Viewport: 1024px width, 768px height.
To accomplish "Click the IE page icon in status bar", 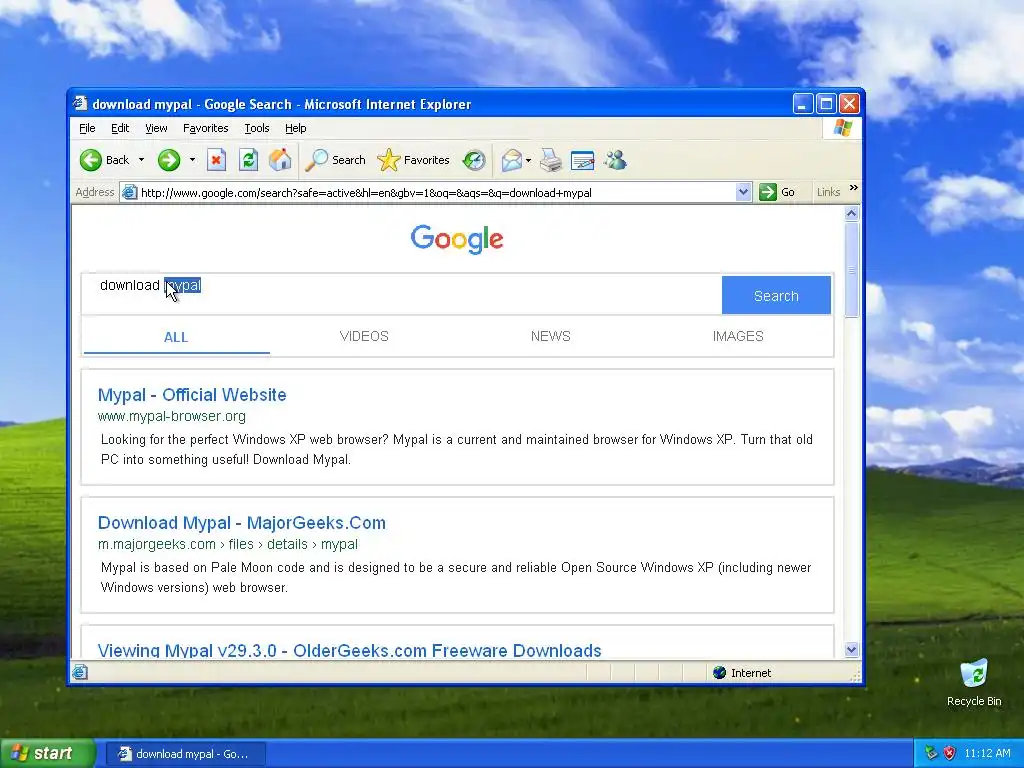I will tap(80, 672).
